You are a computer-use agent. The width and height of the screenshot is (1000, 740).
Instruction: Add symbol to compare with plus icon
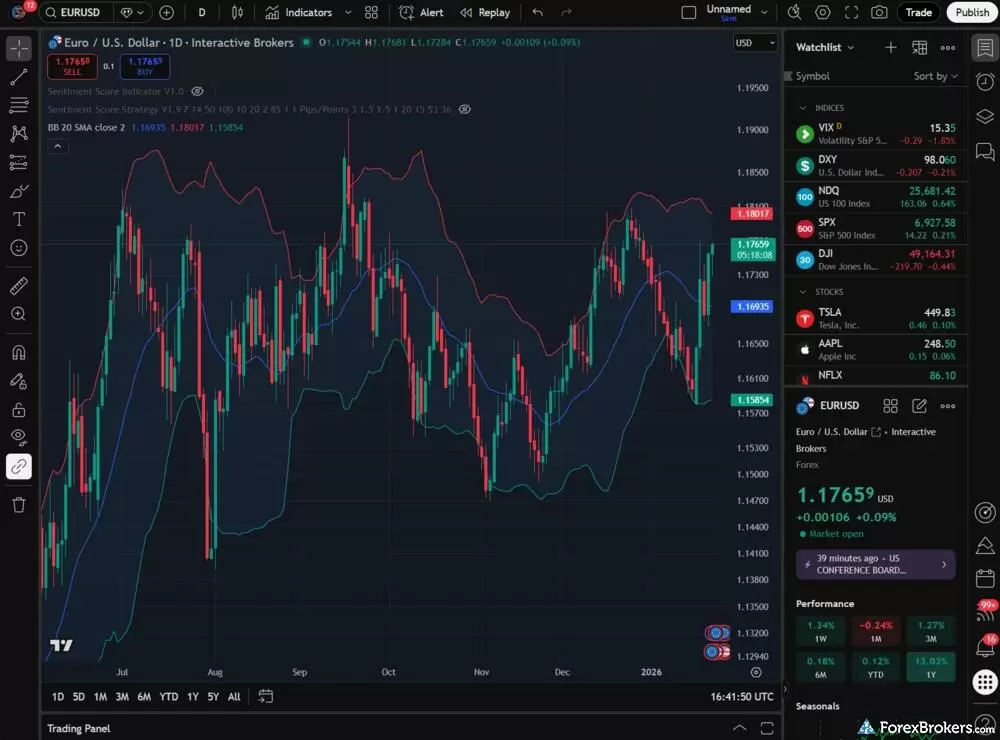(x=166, y=12)
